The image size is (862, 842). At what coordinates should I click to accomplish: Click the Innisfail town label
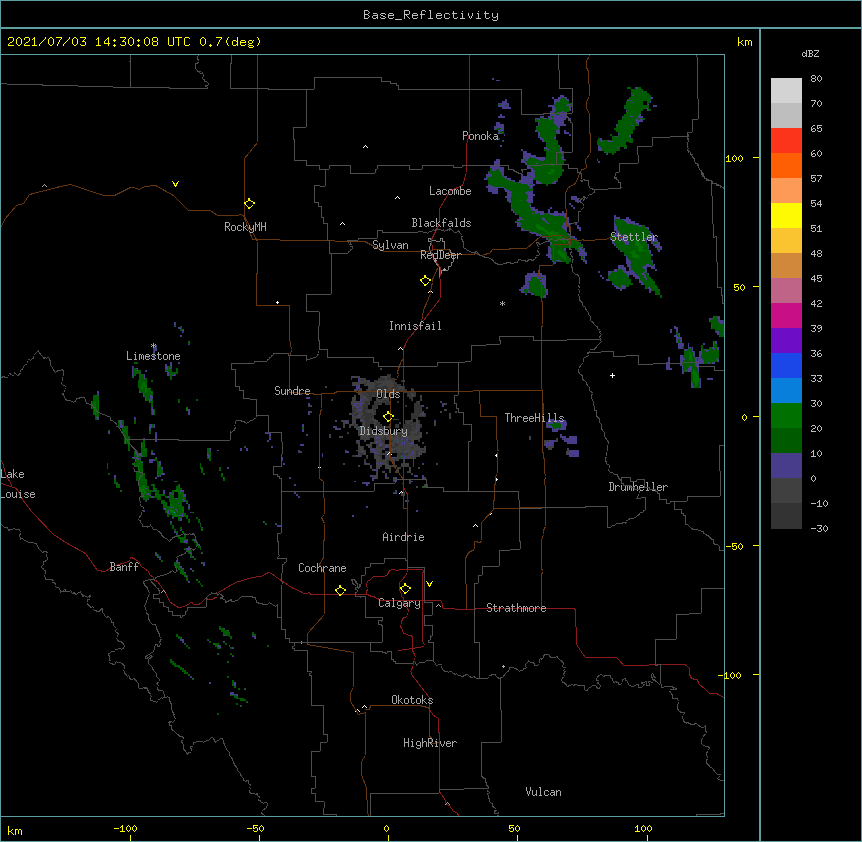click(415, 326)
